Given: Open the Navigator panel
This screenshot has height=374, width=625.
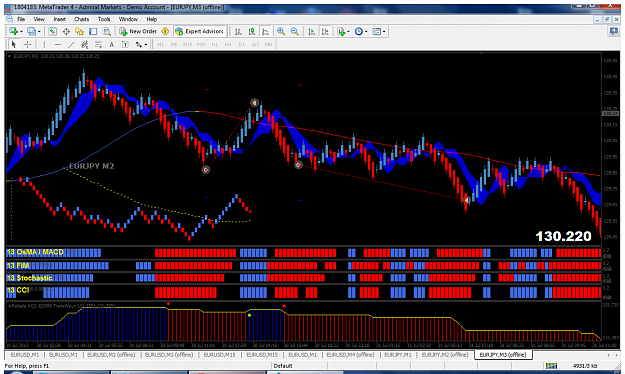Looking at the screenshot, I should (80, 31).
